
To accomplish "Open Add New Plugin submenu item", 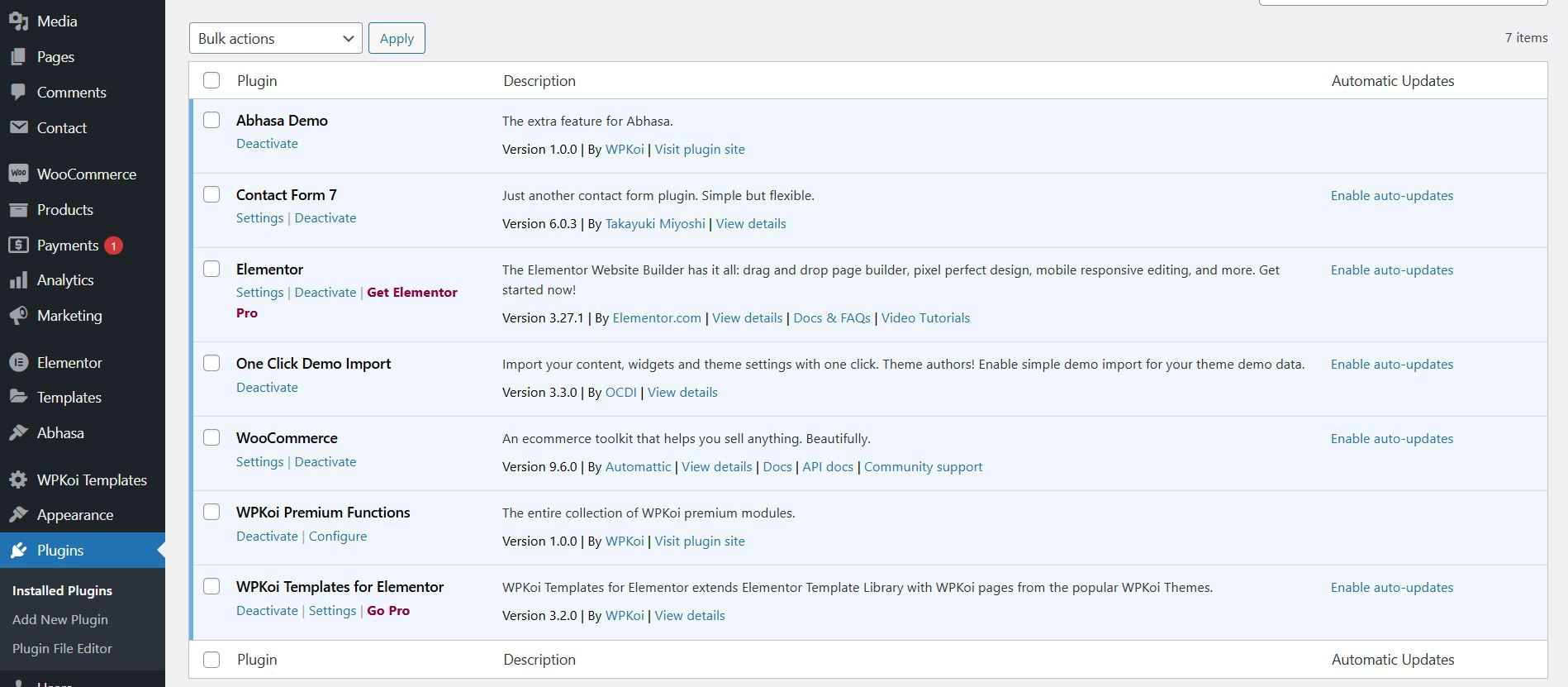I will (60, 619).
